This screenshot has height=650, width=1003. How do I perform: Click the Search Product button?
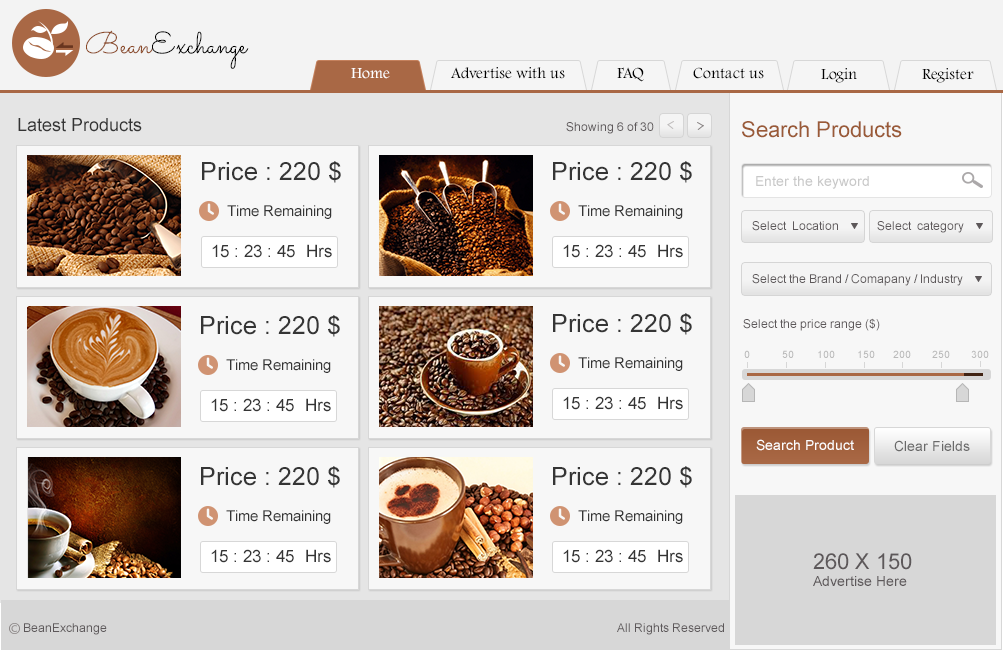point(805,445)
